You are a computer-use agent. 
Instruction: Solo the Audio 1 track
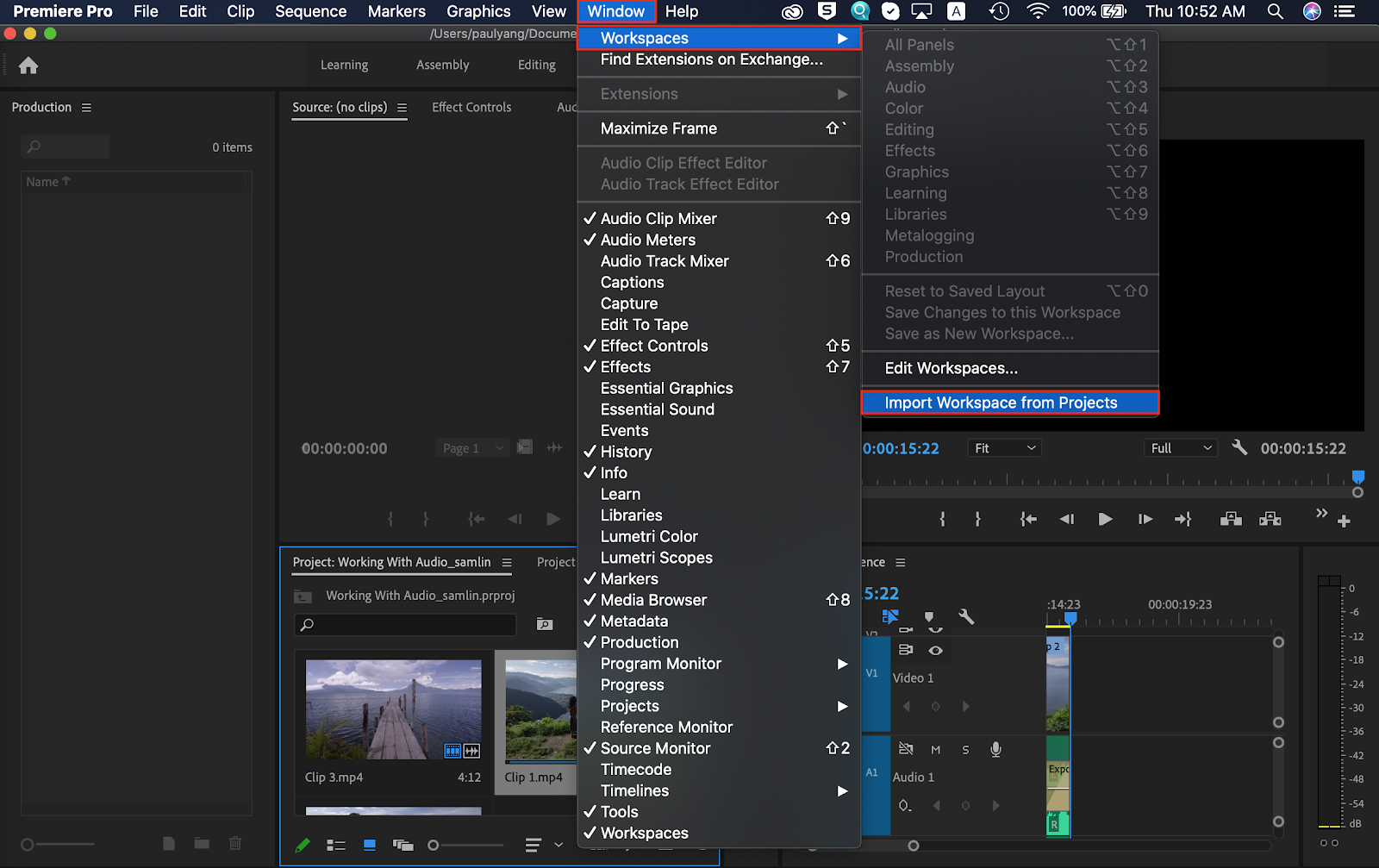tap(965, 750)
